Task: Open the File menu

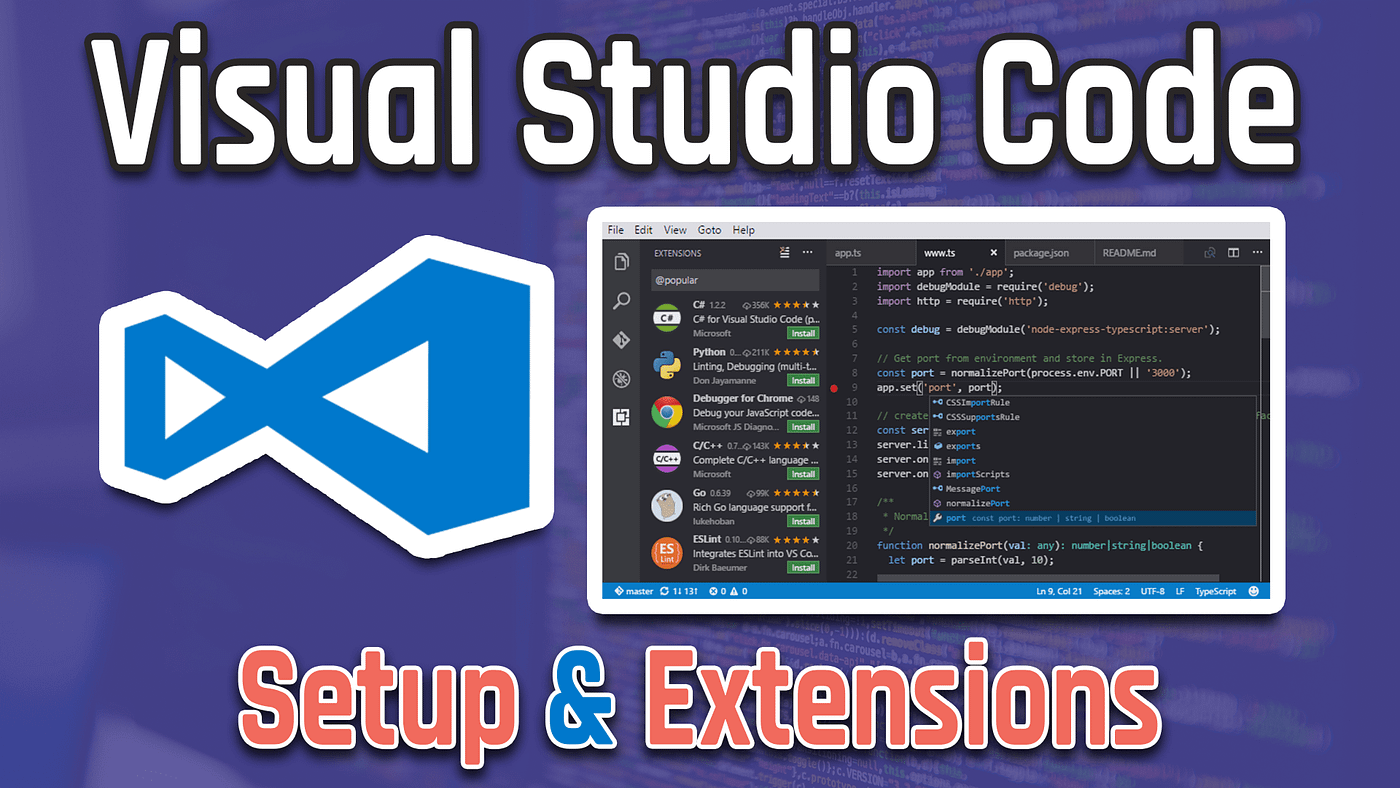Action: coord(616,230)
